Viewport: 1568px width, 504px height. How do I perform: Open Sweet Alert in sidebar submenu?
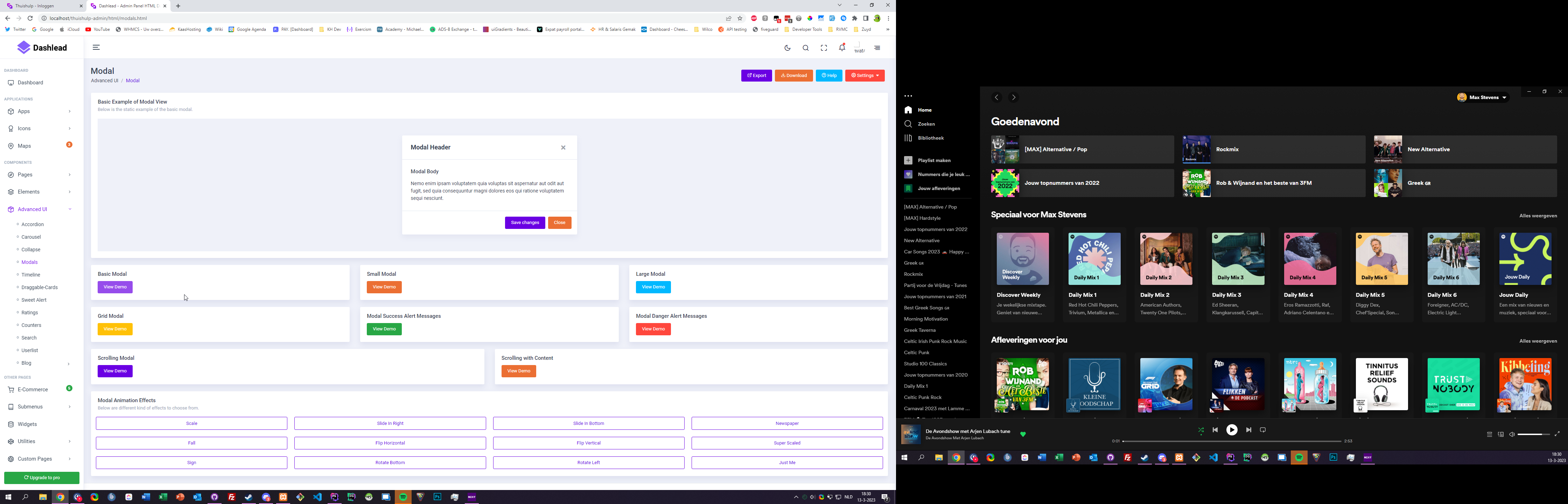[34, 300]
